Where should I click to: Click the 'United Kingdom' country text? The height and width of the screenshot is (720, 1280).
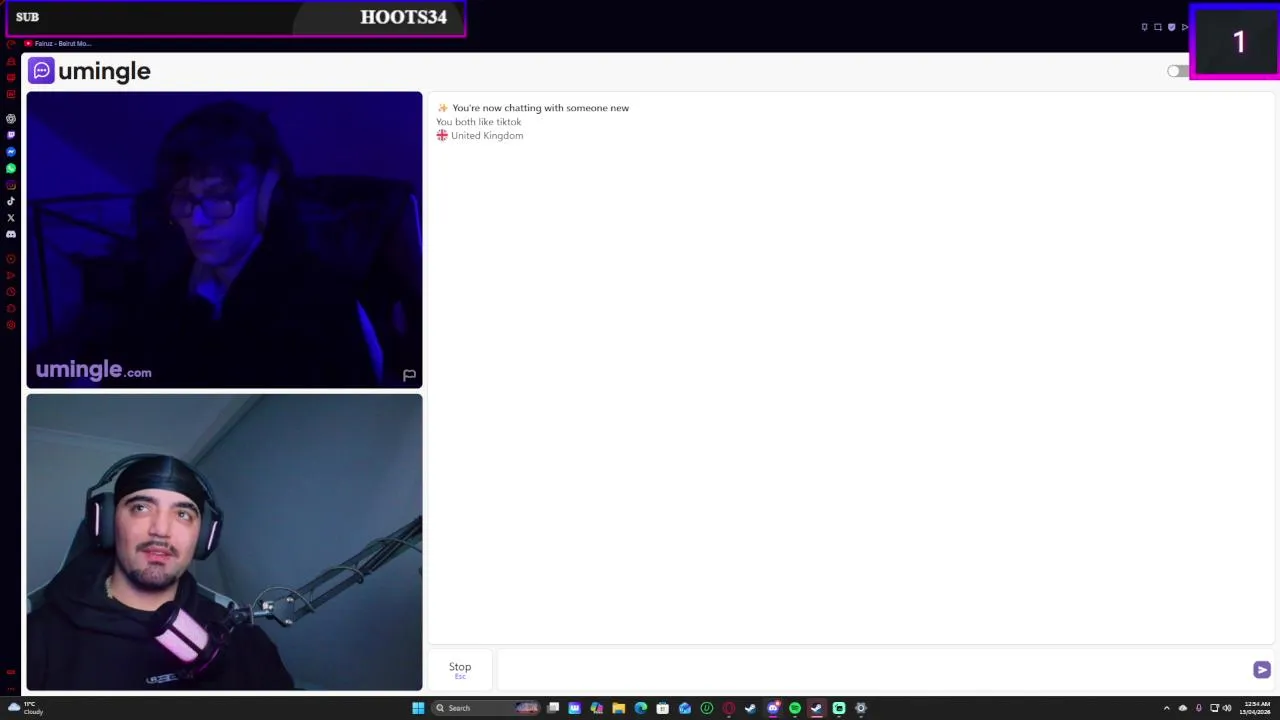[487, 136]
